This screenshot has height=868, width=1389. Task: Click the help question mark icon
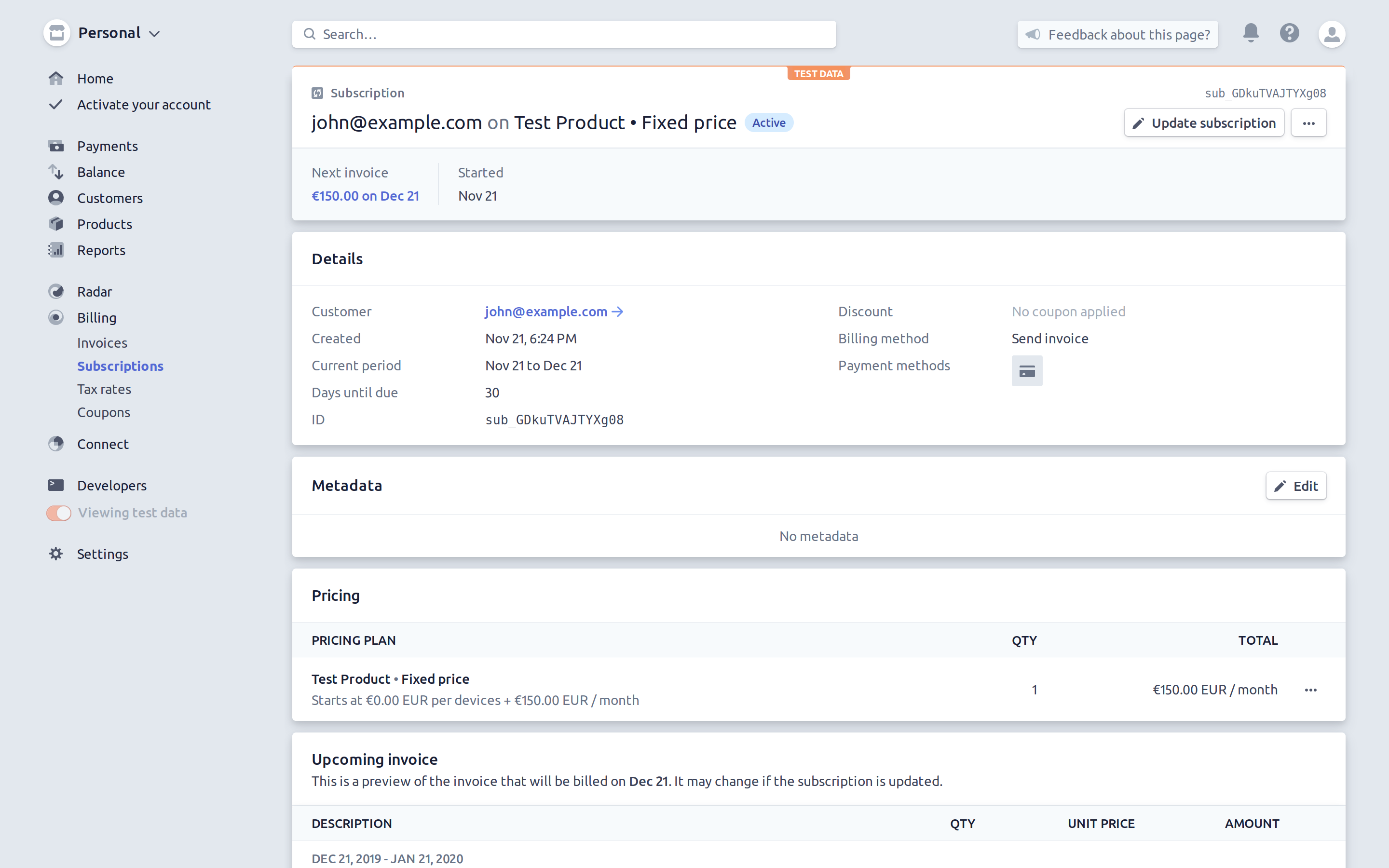point(1289,33)
